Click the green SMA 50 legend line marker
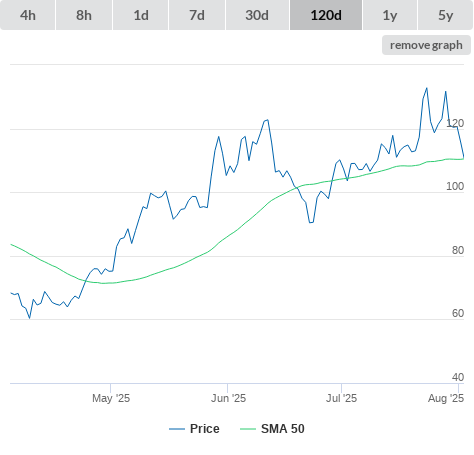Image resolution: width=474 pixels, height=455 pixels. 248,429
